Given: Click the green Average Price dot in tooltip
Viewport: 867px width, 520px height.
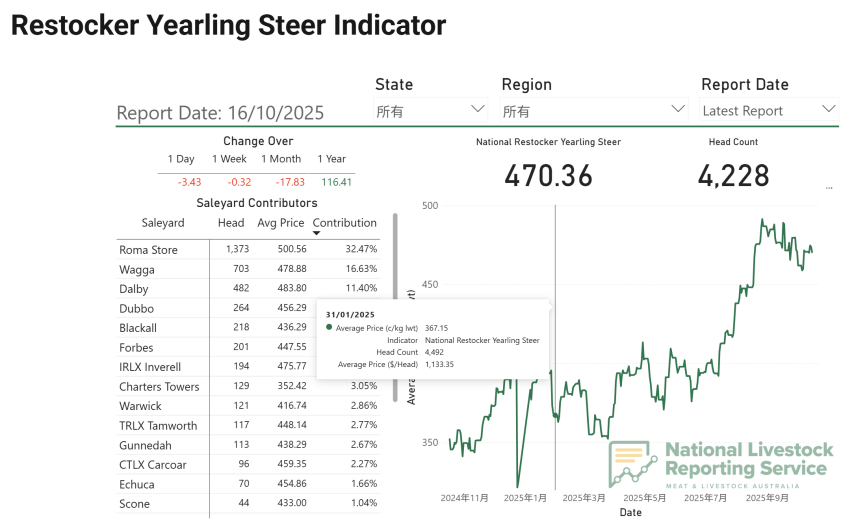Looking at the screenshot, I should (329, 327).
